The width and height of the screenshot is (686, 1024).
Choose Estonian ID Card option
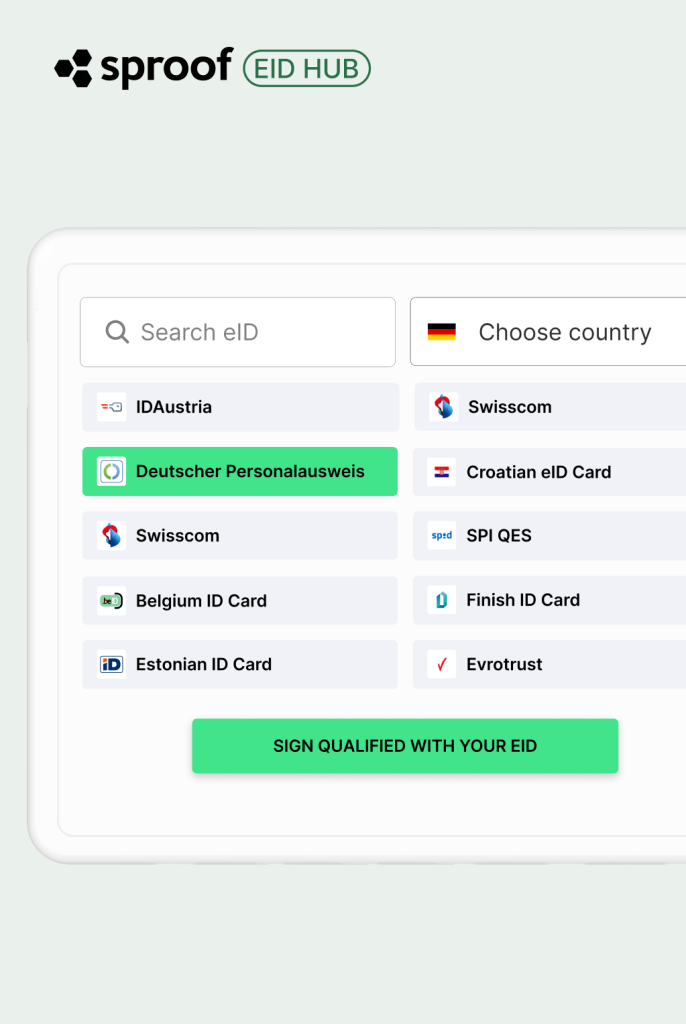(240, 664)
